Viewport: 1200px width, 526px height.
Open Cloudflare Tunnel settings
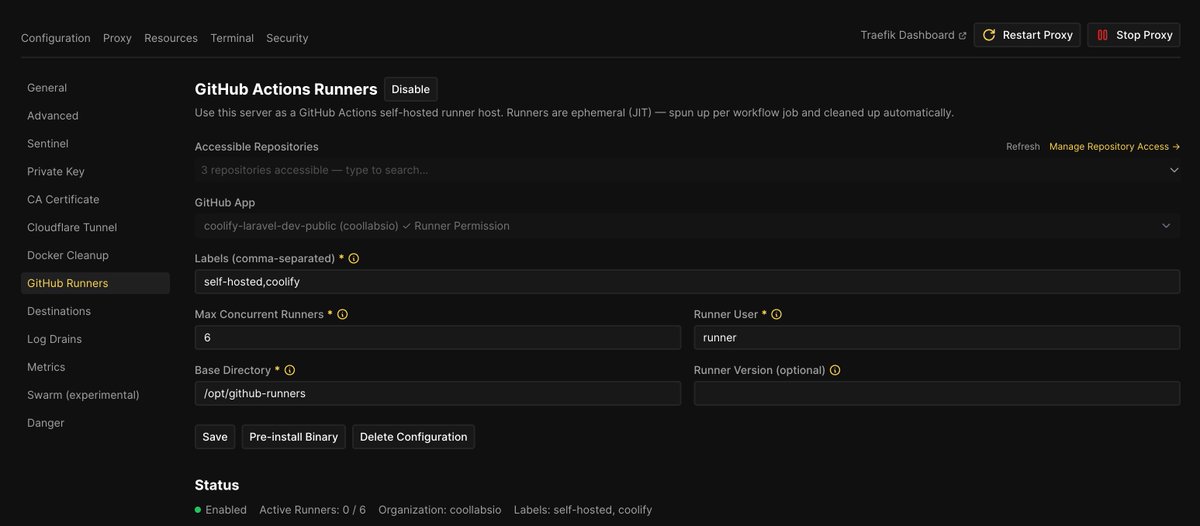(x=95, y=228)
